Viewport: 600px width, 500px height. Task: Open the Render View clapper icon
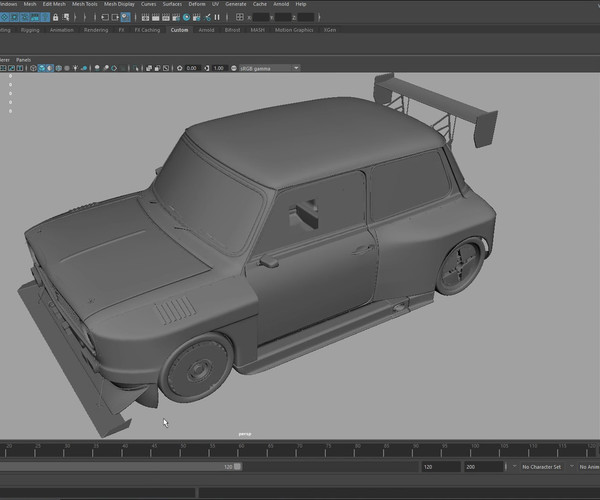pyautogui.click(x=145, y=17)
